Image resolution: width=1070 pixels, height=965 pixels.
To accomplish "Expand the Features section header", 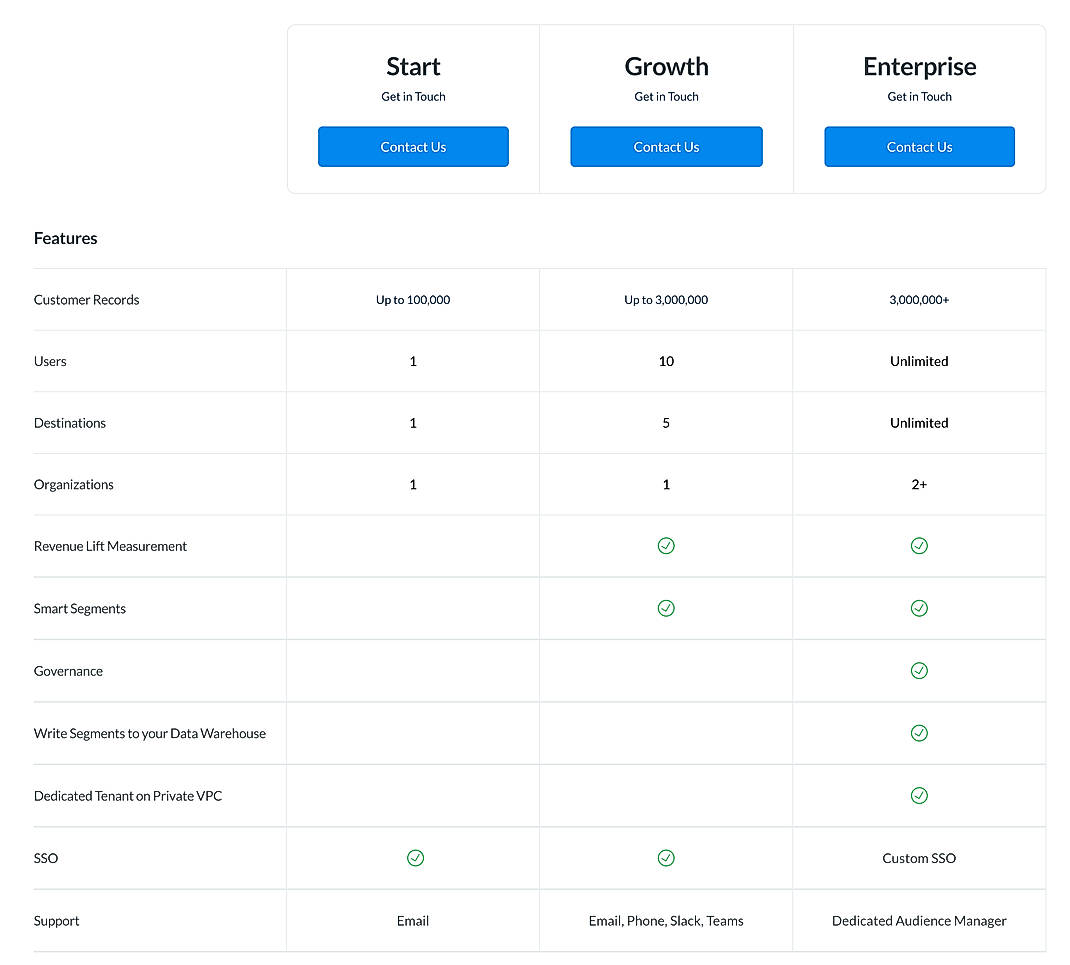I will click(65, 238).
